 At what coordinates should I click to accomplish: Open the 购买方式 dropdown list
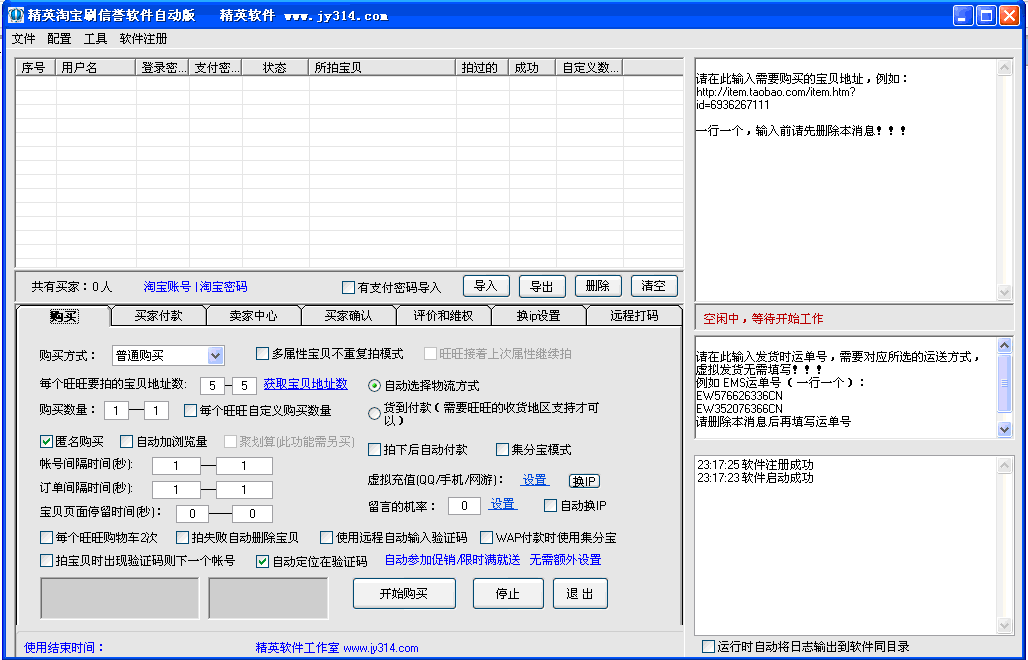pyautogui.click(x=216, y=355)
